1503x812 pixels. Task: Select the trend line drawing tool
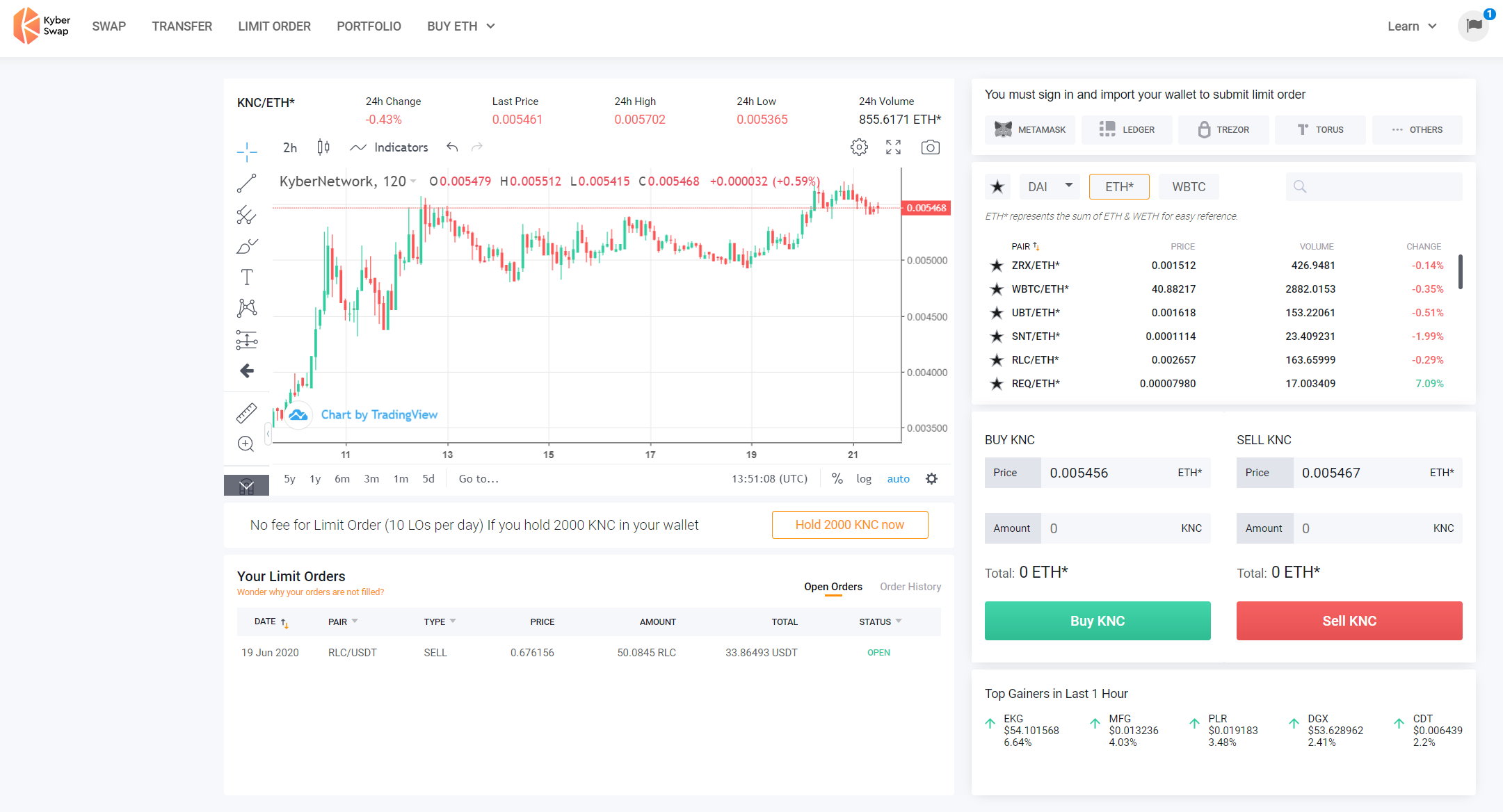[246, 184]
